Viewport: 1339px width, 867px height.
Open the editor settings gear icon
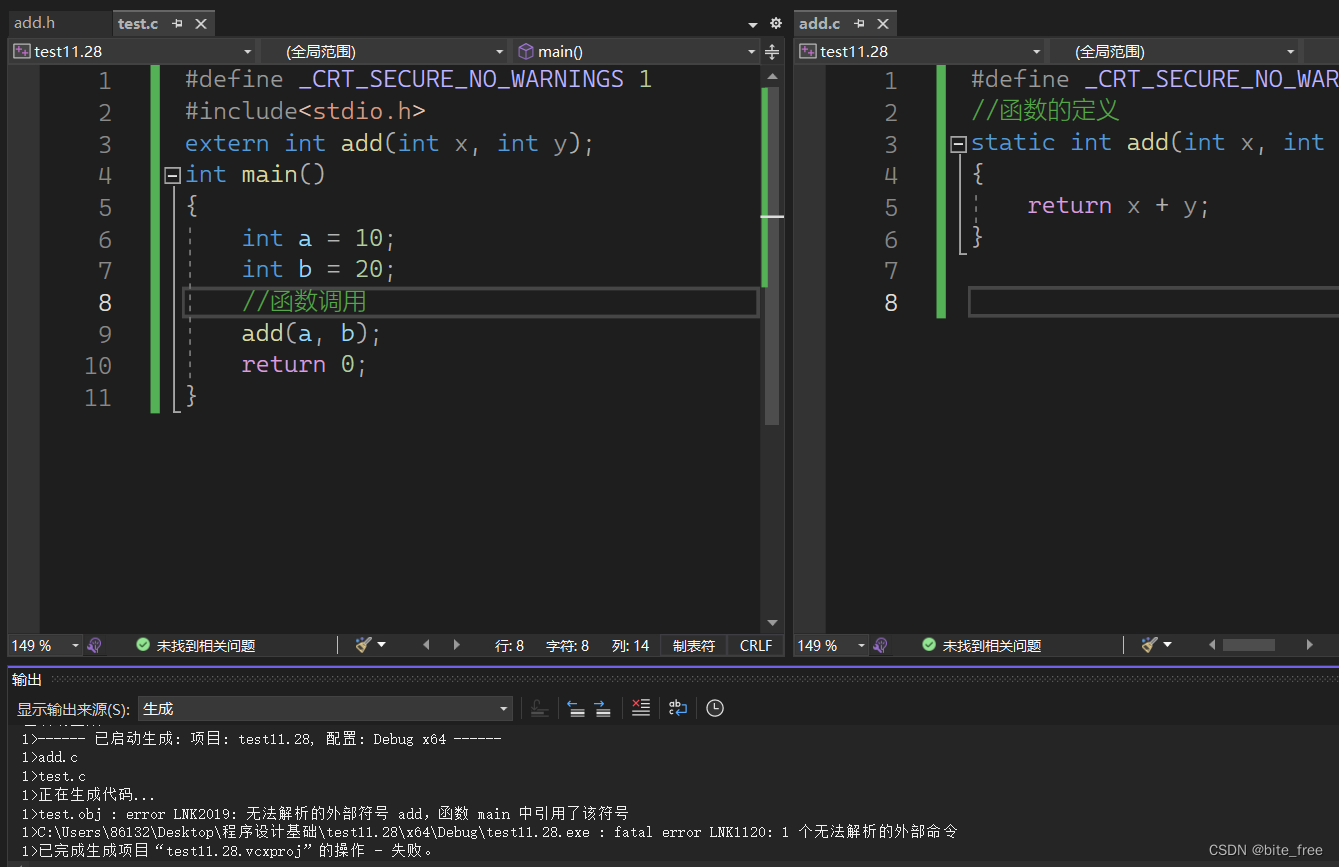[775, 22]
